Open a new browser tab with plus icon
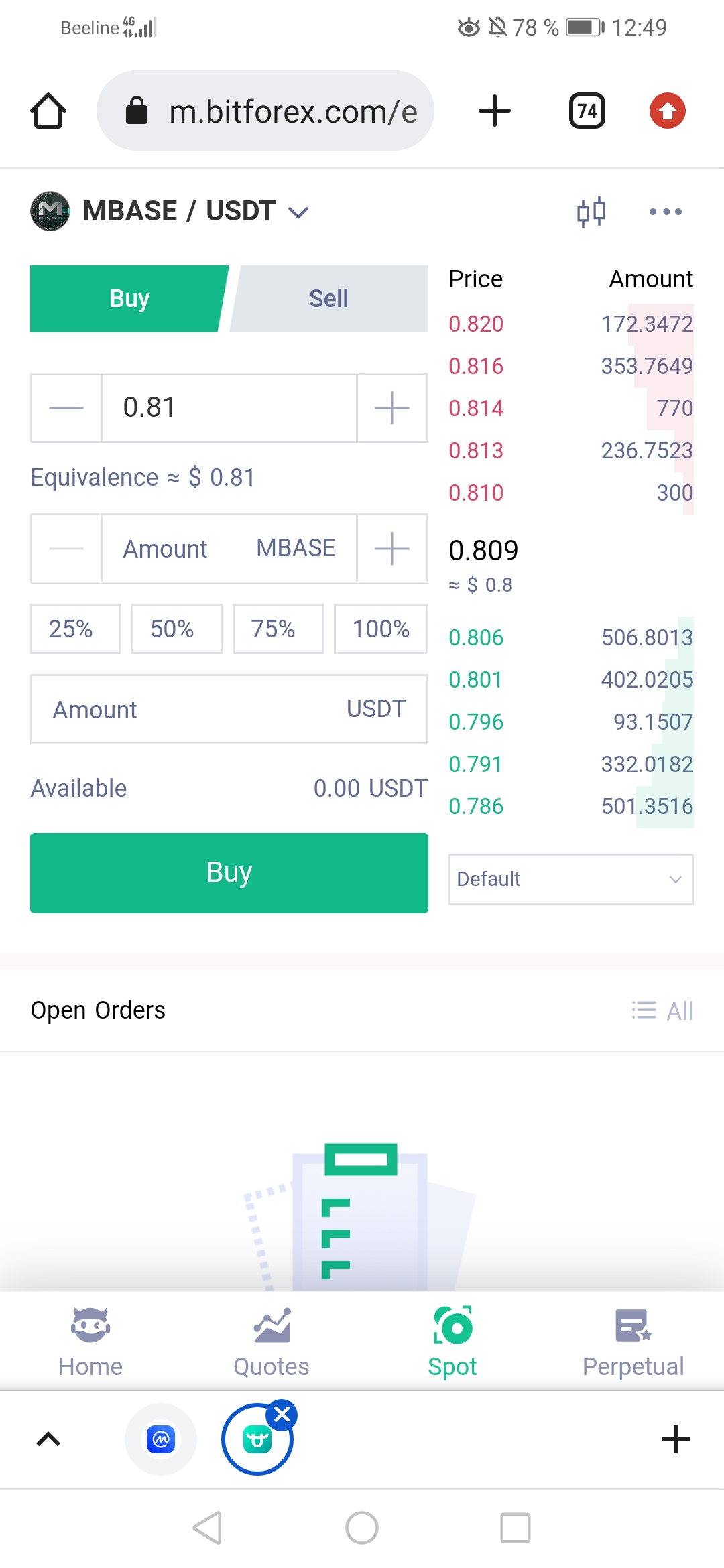Screen dimensions: 724x1568 click(x=495, y=111)
